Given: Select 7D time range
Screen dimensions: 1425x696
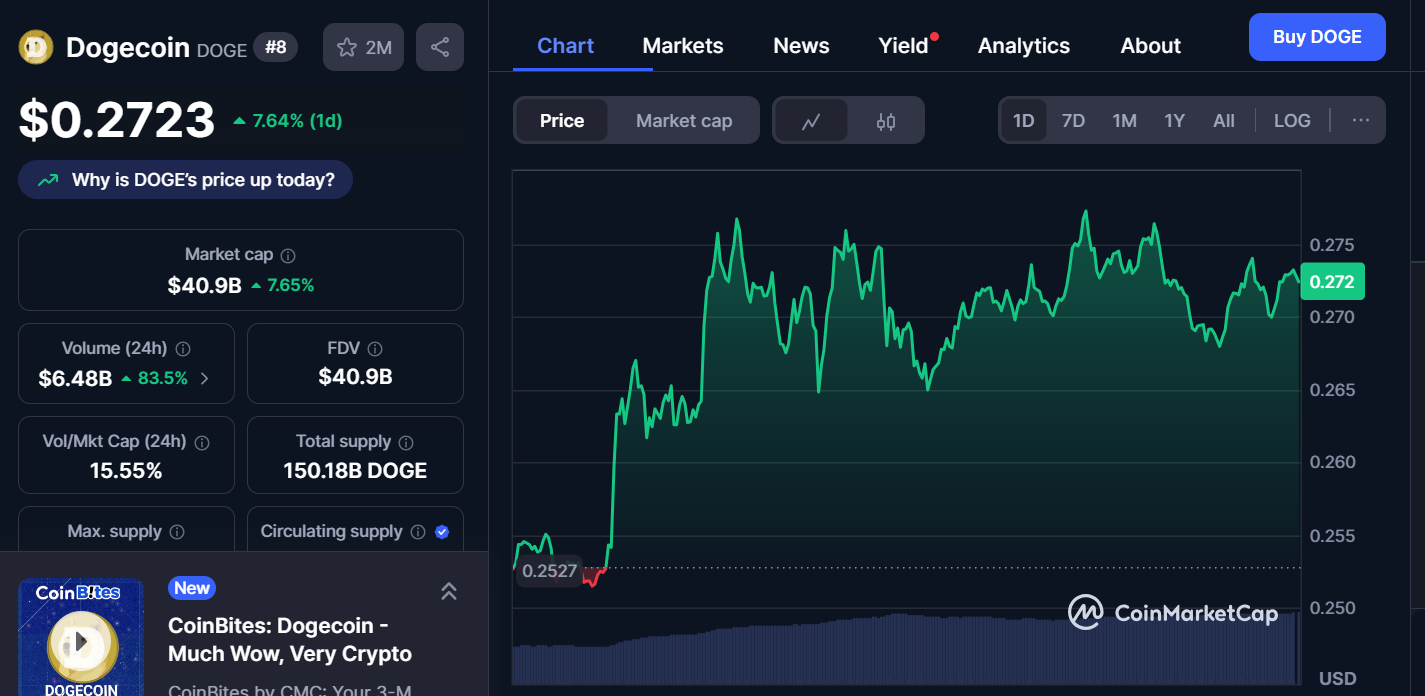Looking at the screenshot, I should (x=1073, y=121).
